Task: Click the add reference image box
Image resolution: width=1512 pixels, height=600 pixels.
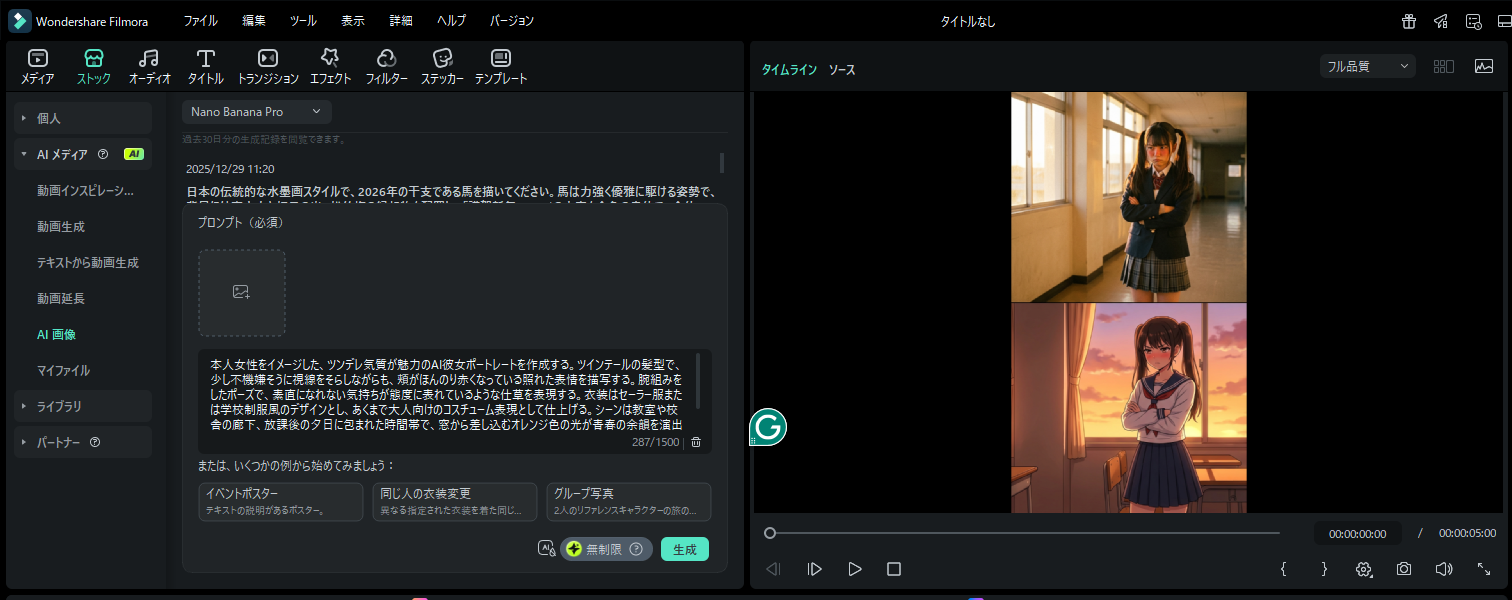Action: click(242, 292)
